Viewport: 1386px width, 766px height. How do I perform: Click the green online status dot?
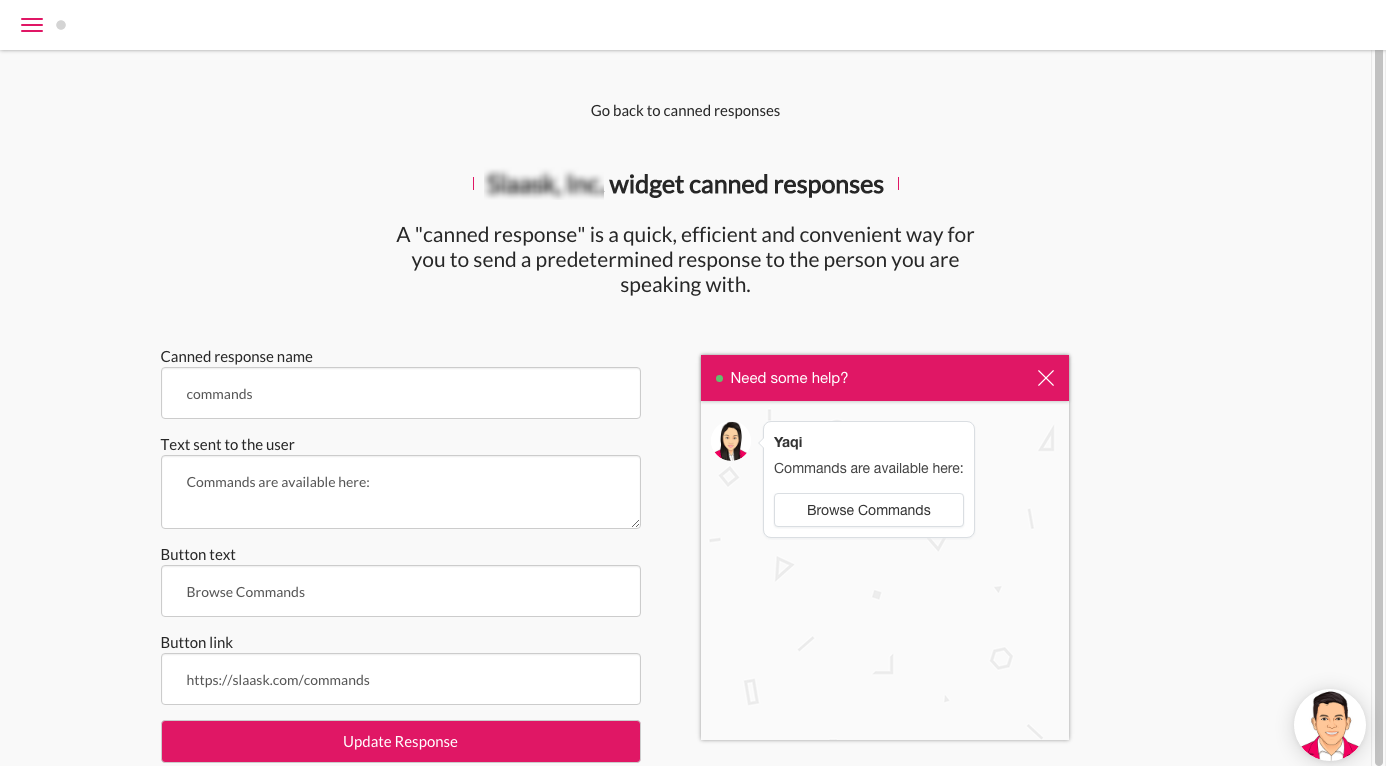pos(719,379)
